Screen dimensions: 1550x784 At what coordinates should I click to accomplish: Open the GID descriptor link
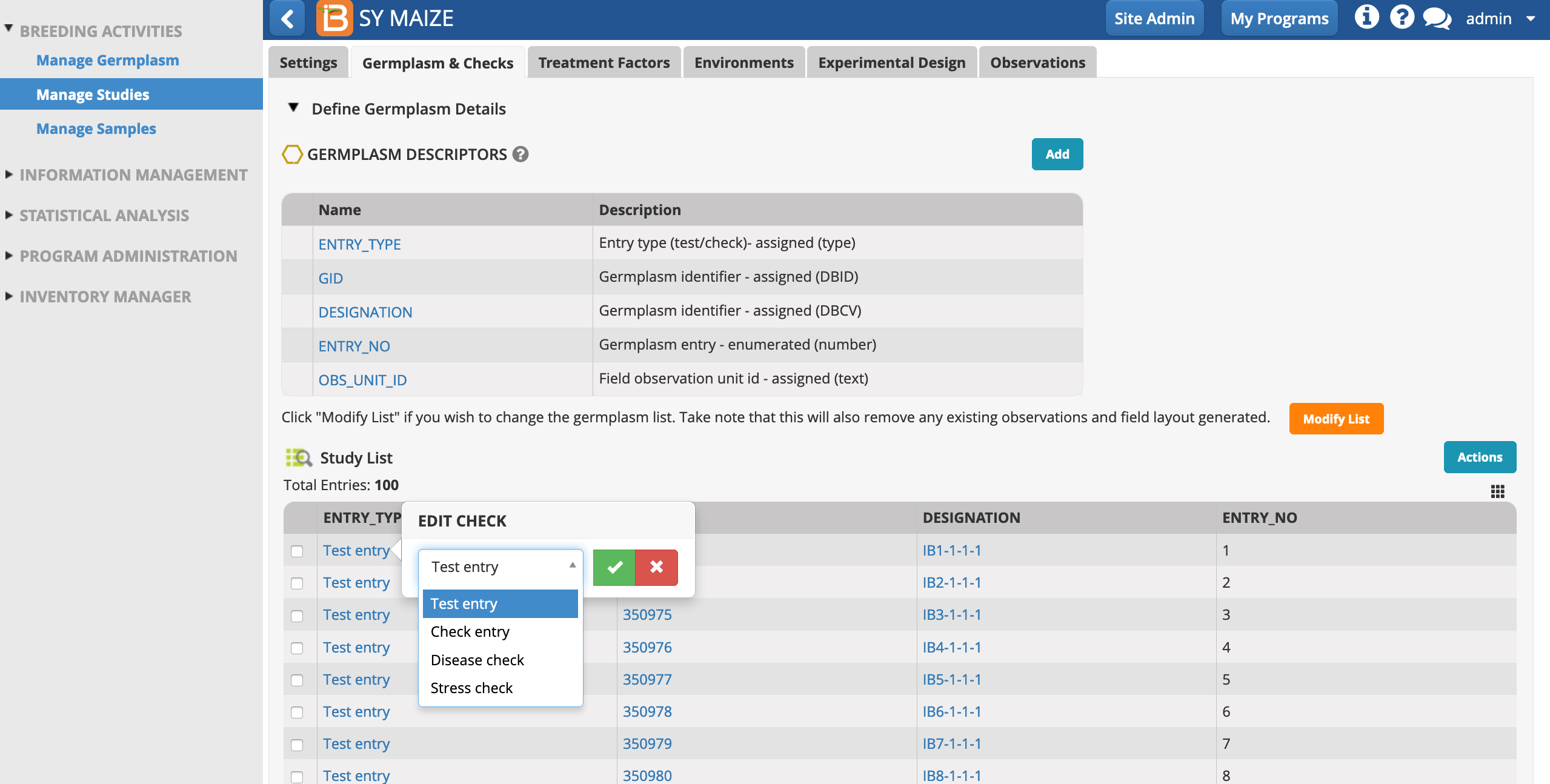(x=331, y=278)
